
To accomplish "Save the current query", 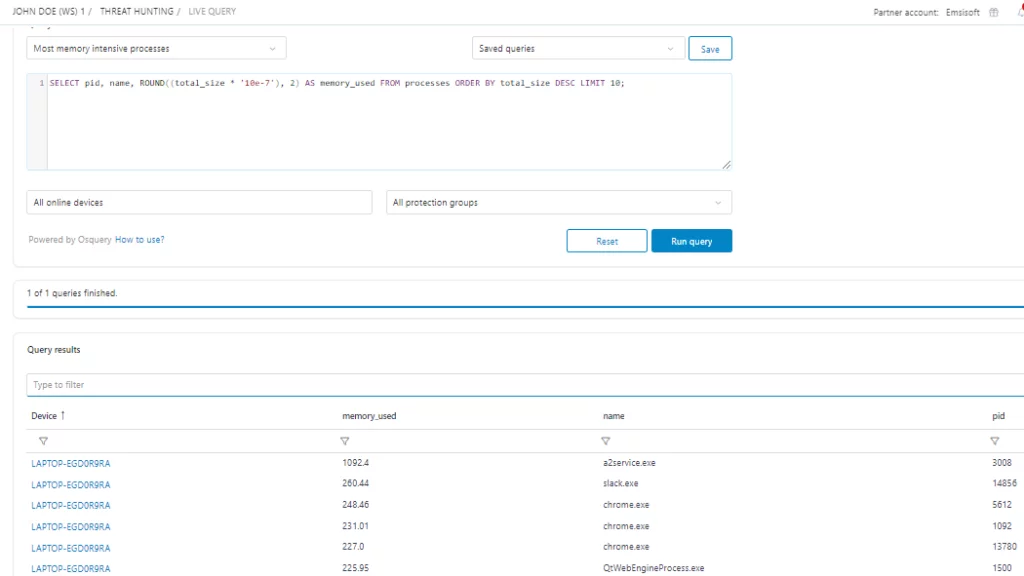I will click(x=710, y=49).
